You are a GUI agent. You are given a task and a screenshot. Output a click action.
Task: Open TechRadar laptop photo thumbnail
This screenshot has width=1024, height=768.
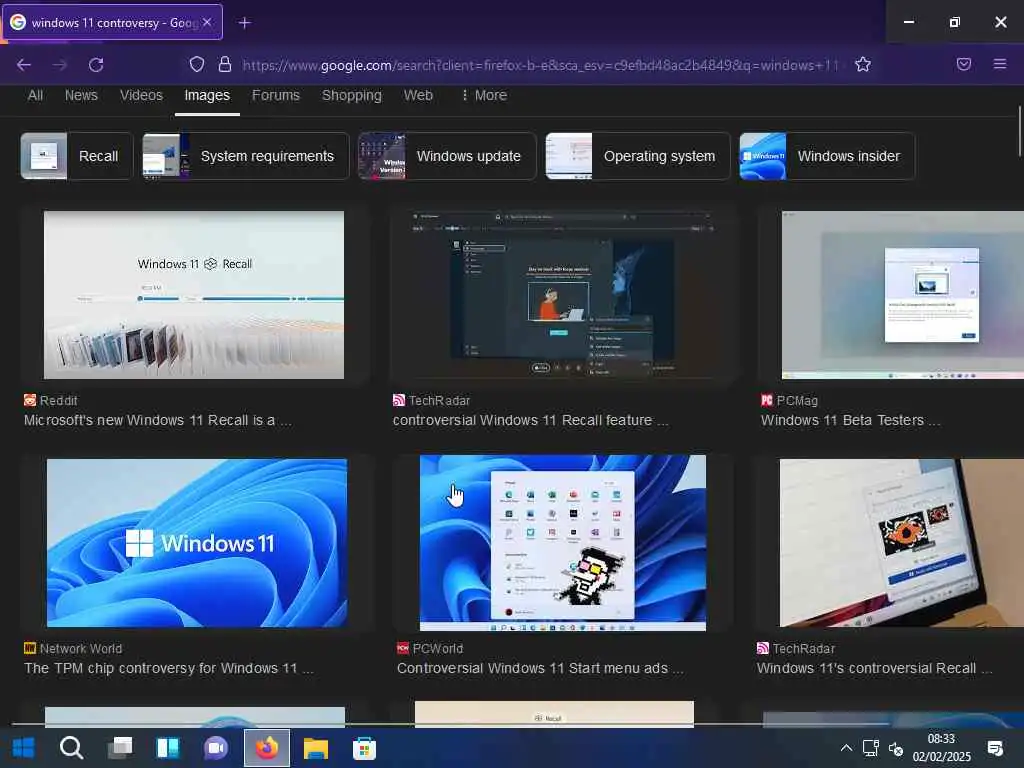coord(901,543)
